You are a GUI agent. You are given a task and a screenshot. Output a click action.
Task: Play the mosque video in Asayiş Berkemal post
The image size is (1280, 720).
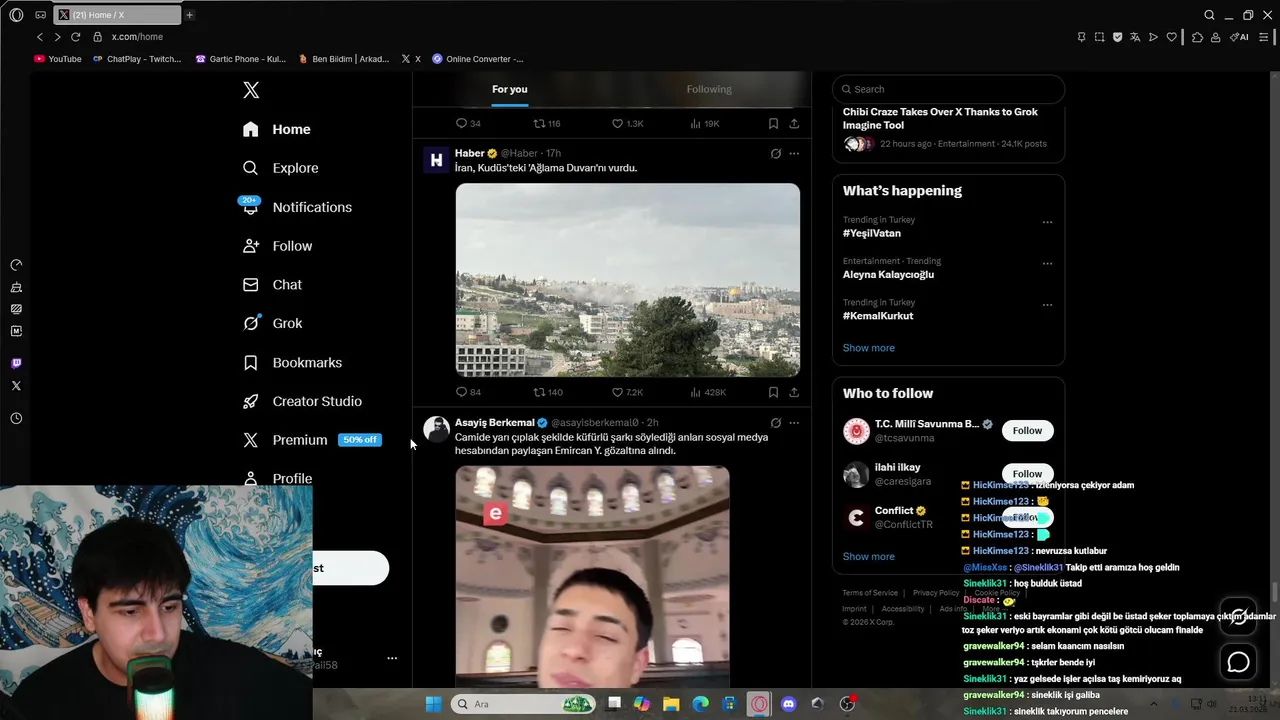[592, 577]
